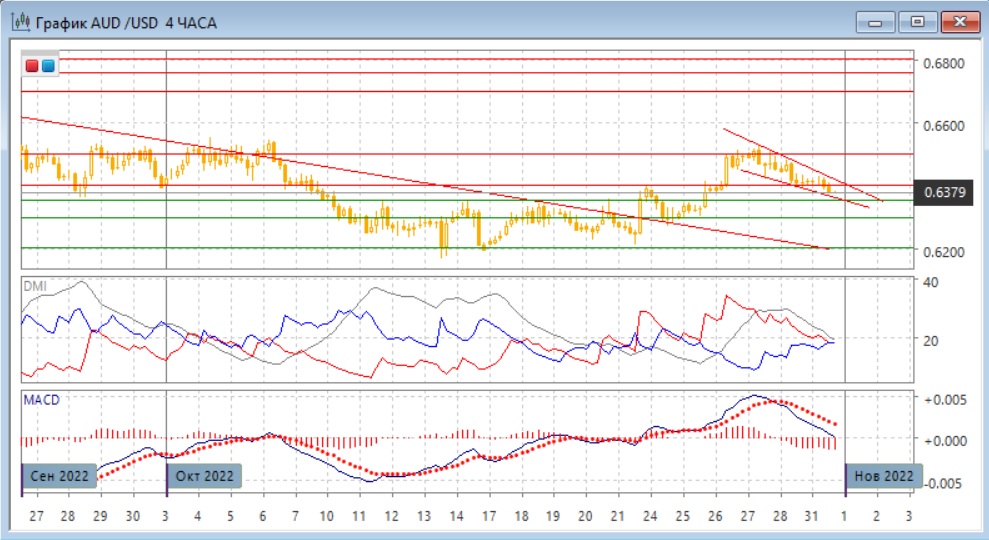Select the Ноя 2022 month marker
The width and height of the screenshot is (989, 540).
click(884, 476)
